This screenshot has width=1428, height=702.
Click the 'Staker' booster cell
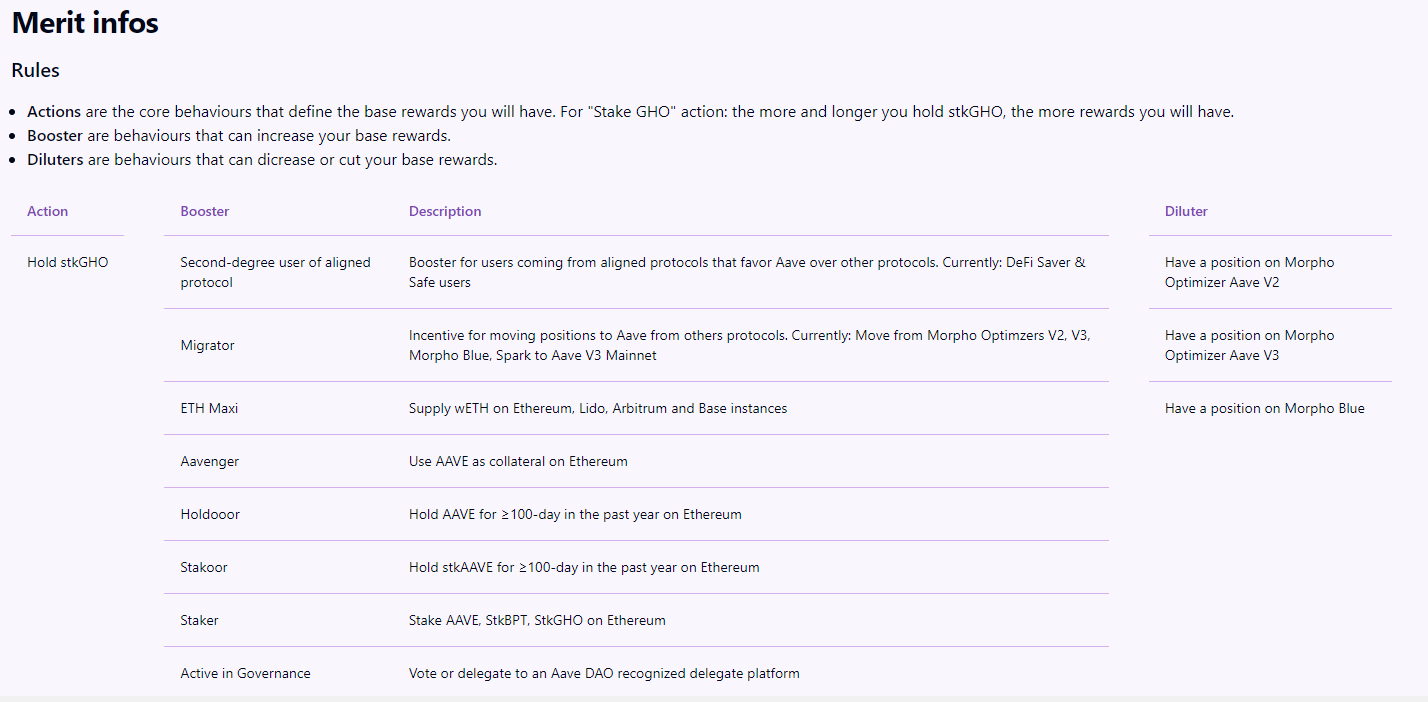pyautogui.click(x=199, y=620)
